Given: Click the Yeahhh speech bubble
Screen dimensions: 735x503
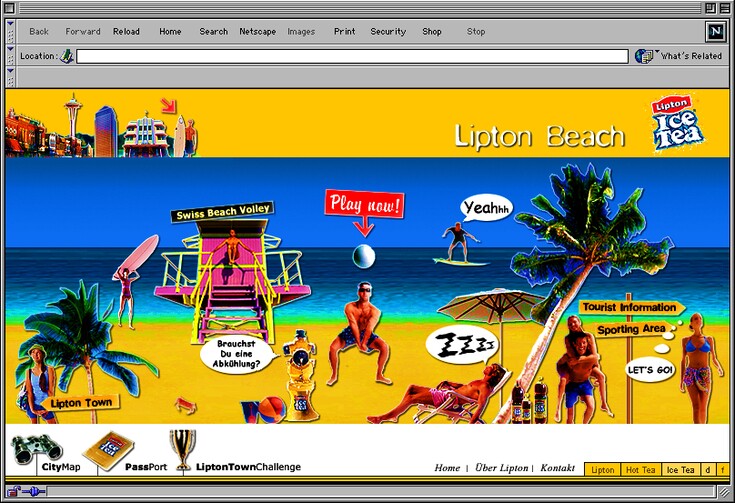Looking at the screenshot, I should (487, 207).
